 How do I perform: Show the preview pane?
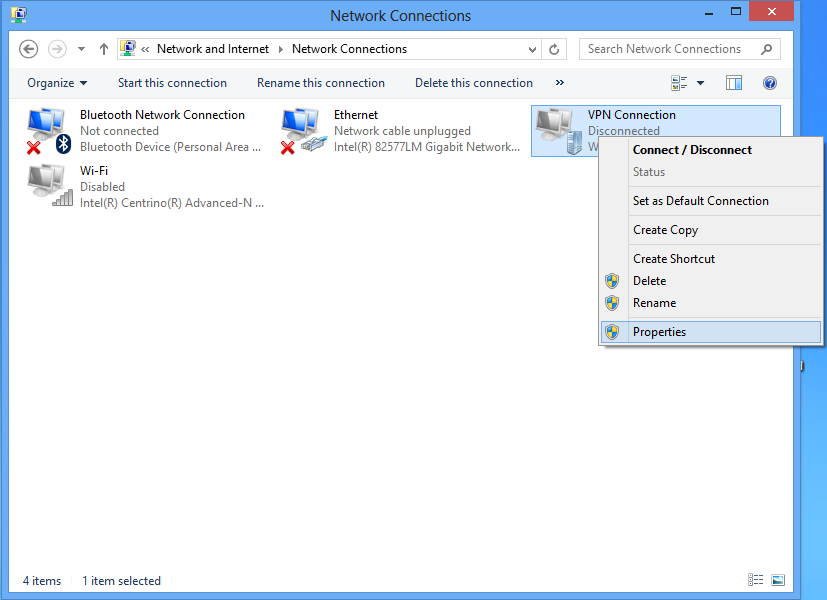(x=734, y=83)
